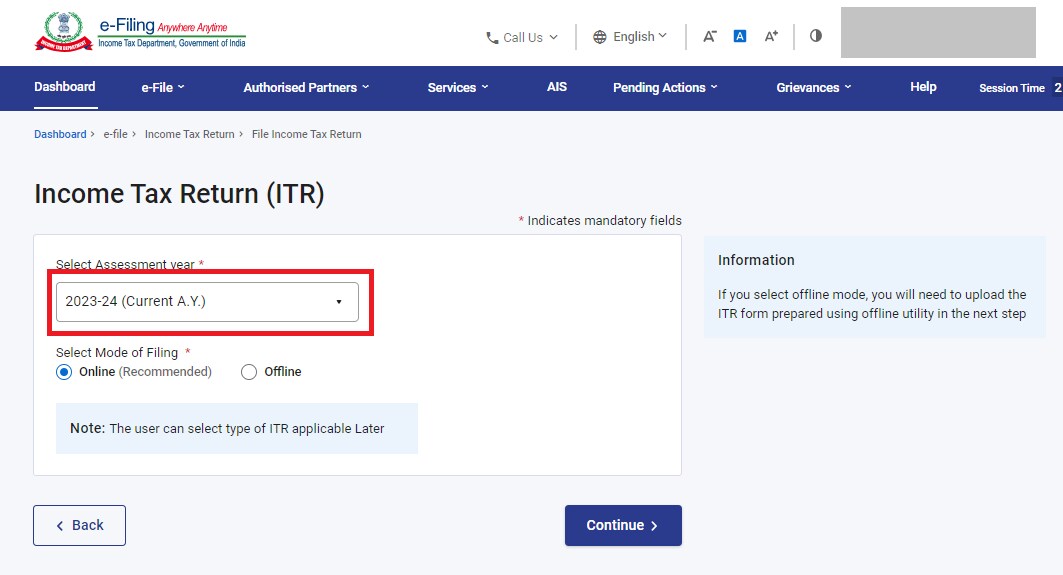Open the Authorised Partners menu
The image size is (1063, 575).
coord(306,88)
